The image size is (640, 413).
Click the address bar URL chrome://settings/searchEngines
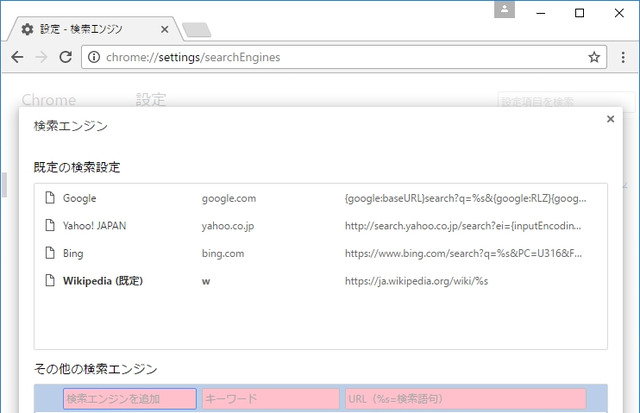[193, 57]
